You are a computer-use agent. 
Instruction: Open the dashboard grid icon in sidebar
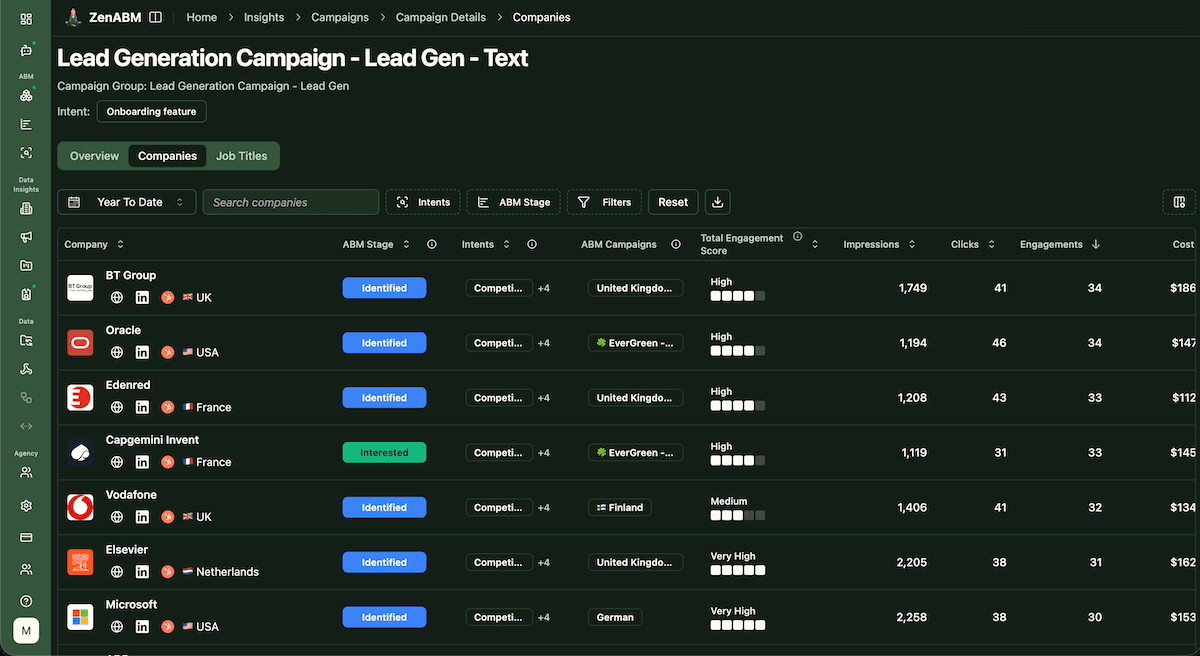[25, 18]
